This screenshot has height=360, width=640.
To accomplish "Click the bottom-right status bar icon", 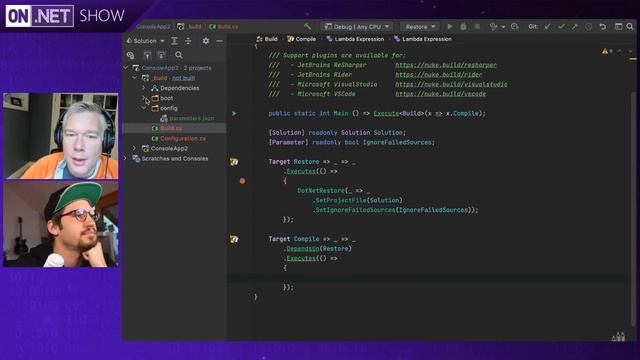I will (618, 337).
